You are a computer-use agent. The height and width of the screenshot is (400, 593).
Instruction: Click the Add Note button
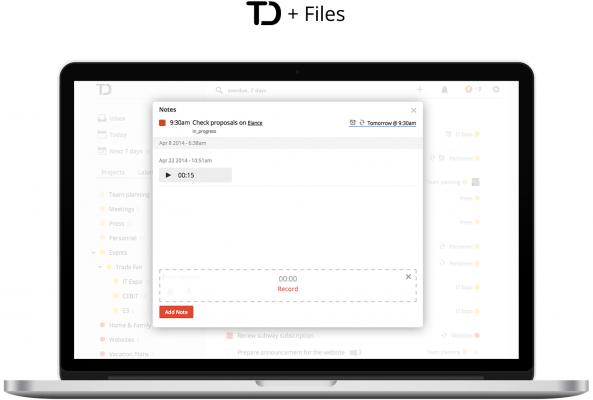tap(176, 312)
